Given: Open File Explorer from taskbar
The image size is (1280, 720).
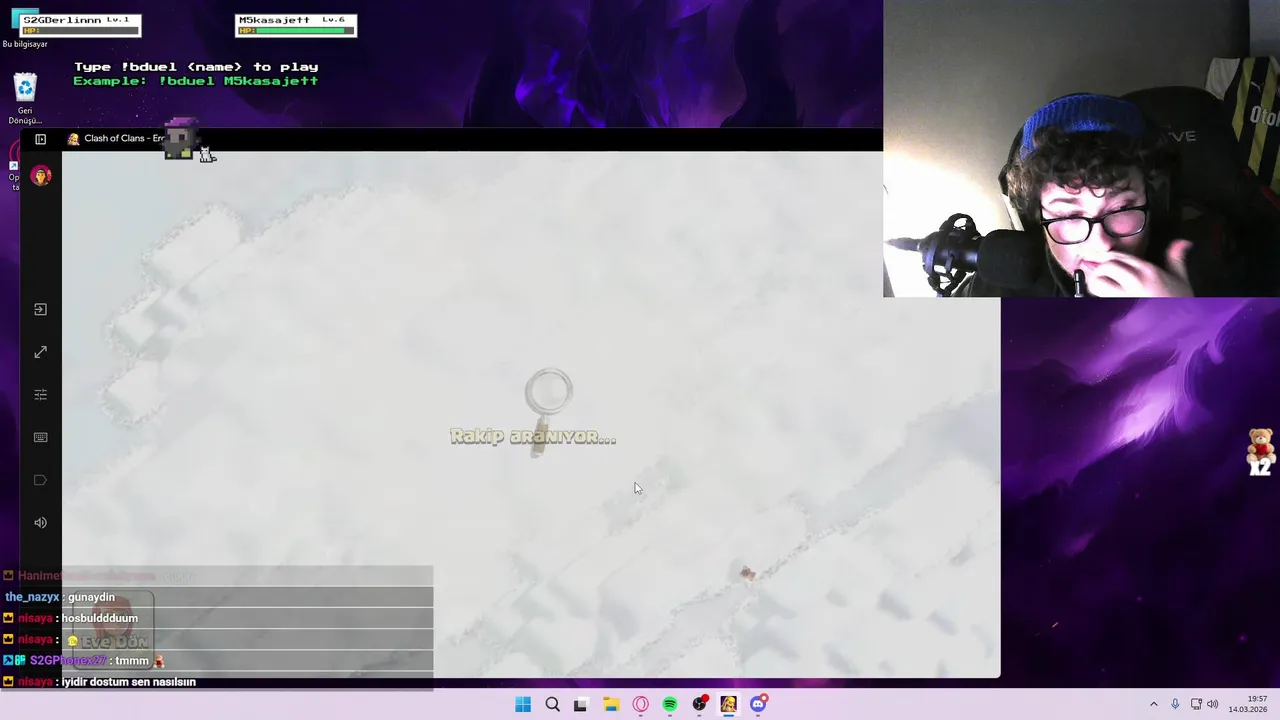Looking at the screenshot, I should [611, 704].
